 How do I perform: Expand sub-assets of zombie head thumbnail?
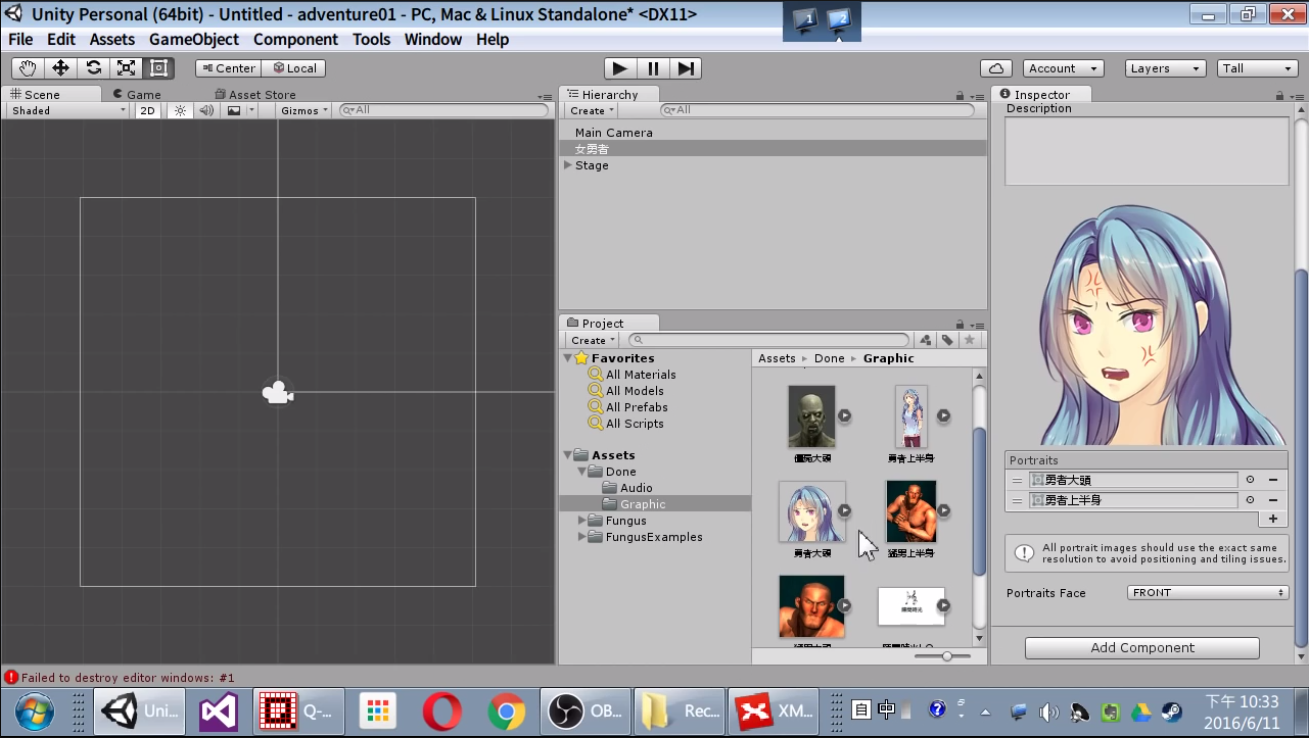coord(845,416)
